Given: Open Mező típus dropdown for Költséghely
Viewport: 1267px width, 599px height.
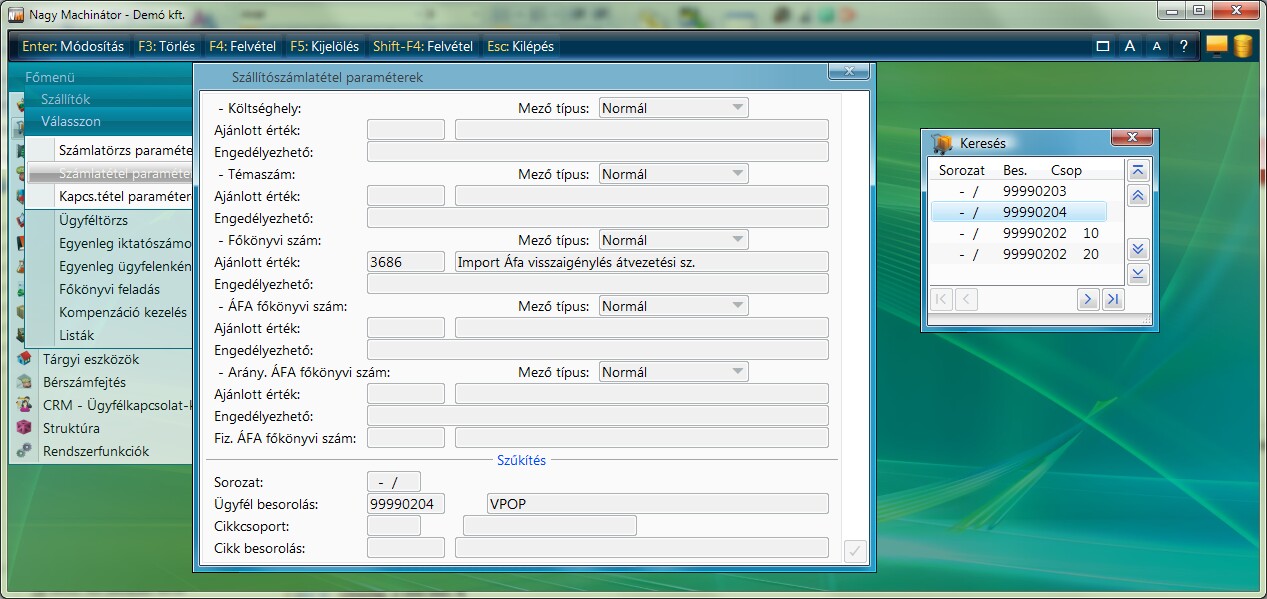Looking at the screenshot, I should [674, 108].
